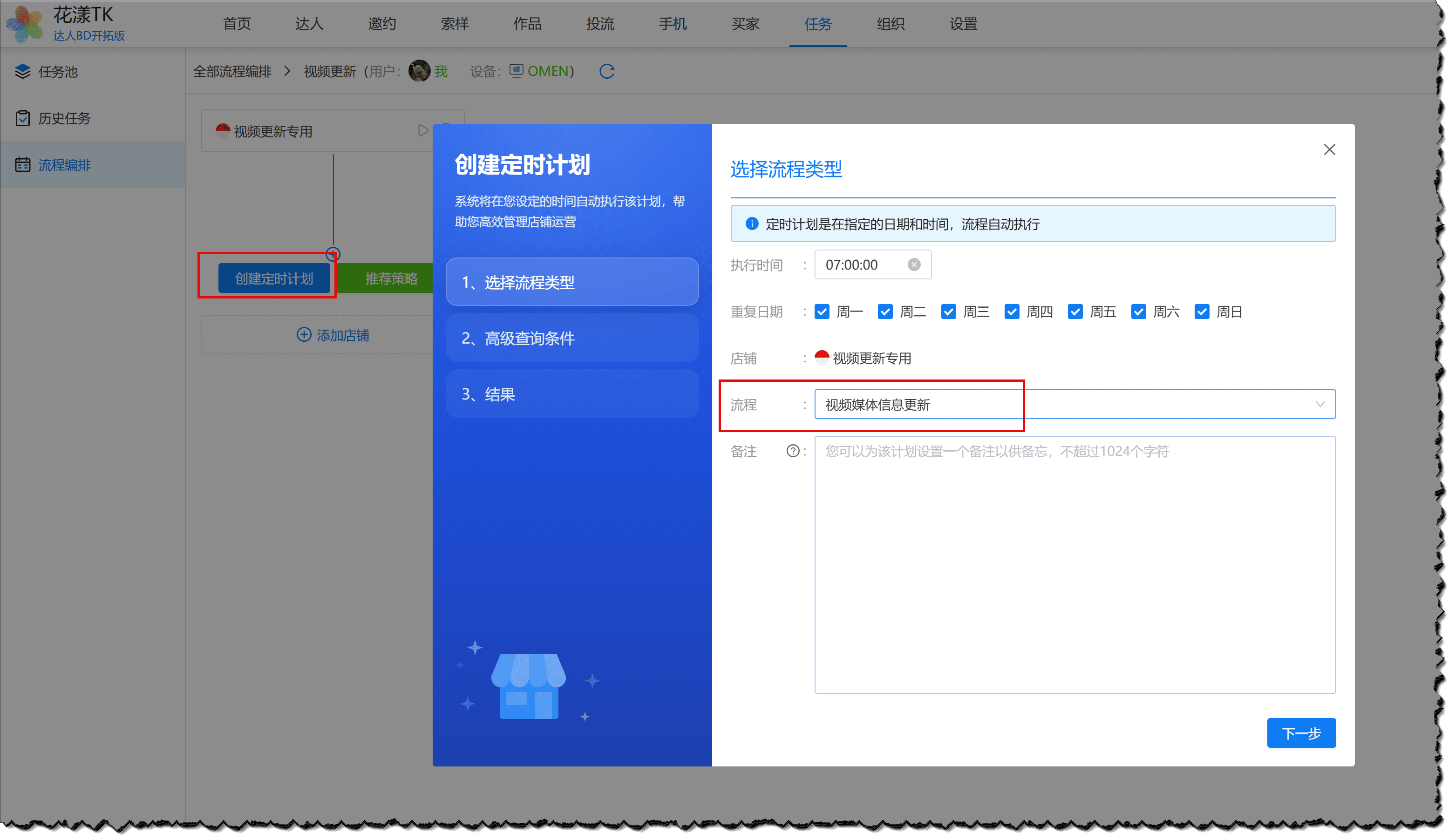
Task: Go to the 买家 tab
Action: click(745, 24)
